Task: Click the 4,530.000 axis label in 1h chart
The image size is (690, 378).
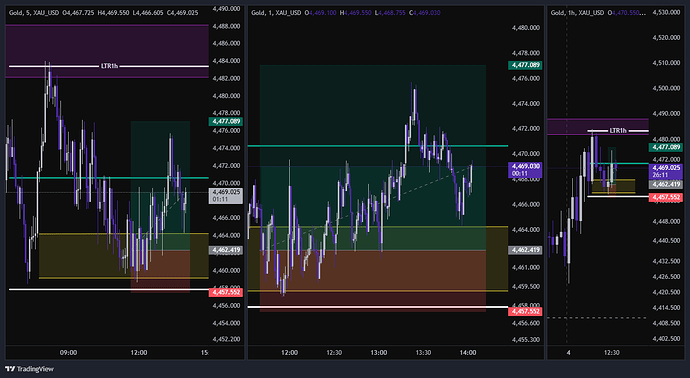Action: click(x=667, y=12)
